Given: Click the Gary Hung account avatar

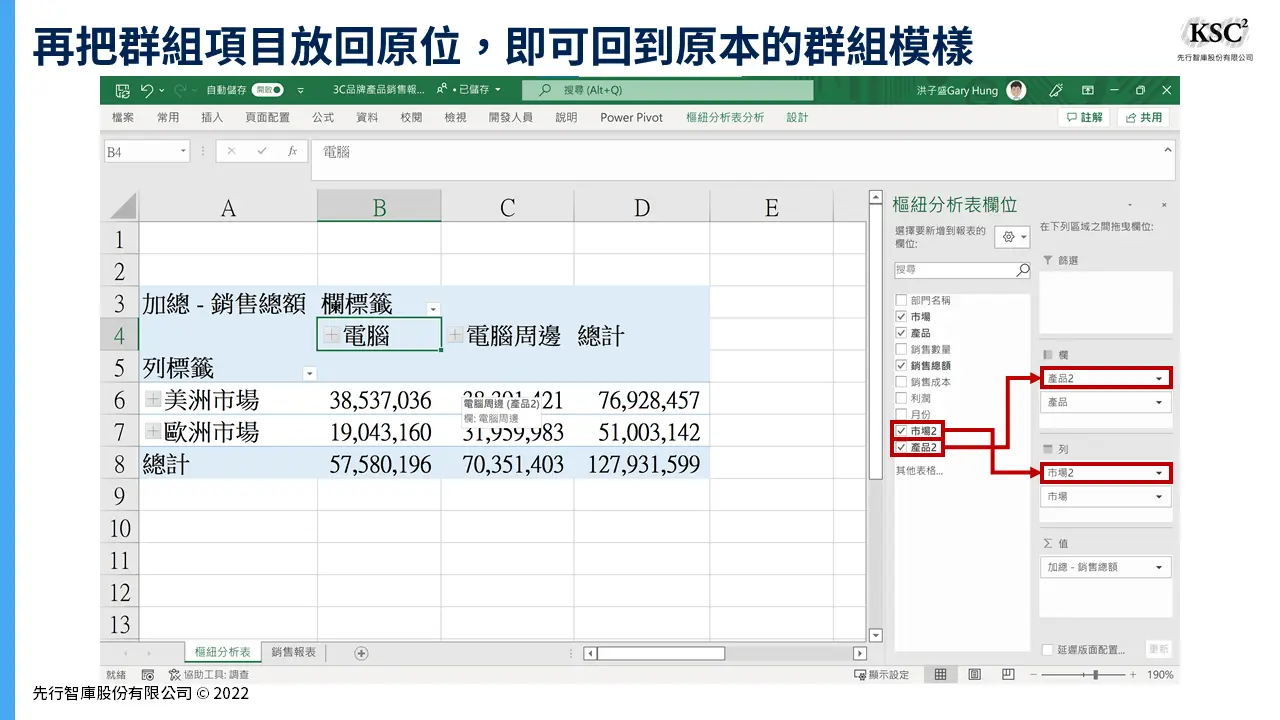Looking at the screenshot, I should click(1016, 90).
